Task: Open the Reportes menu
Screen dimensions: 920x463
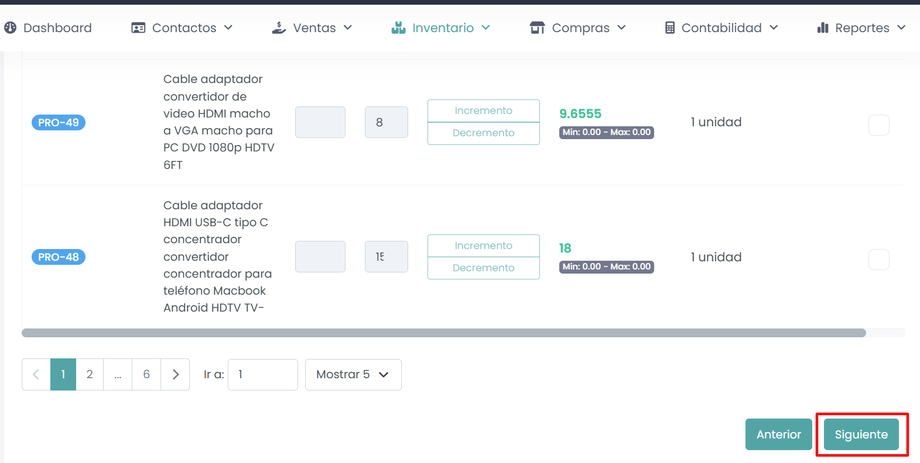Action: tap(861, 28)
